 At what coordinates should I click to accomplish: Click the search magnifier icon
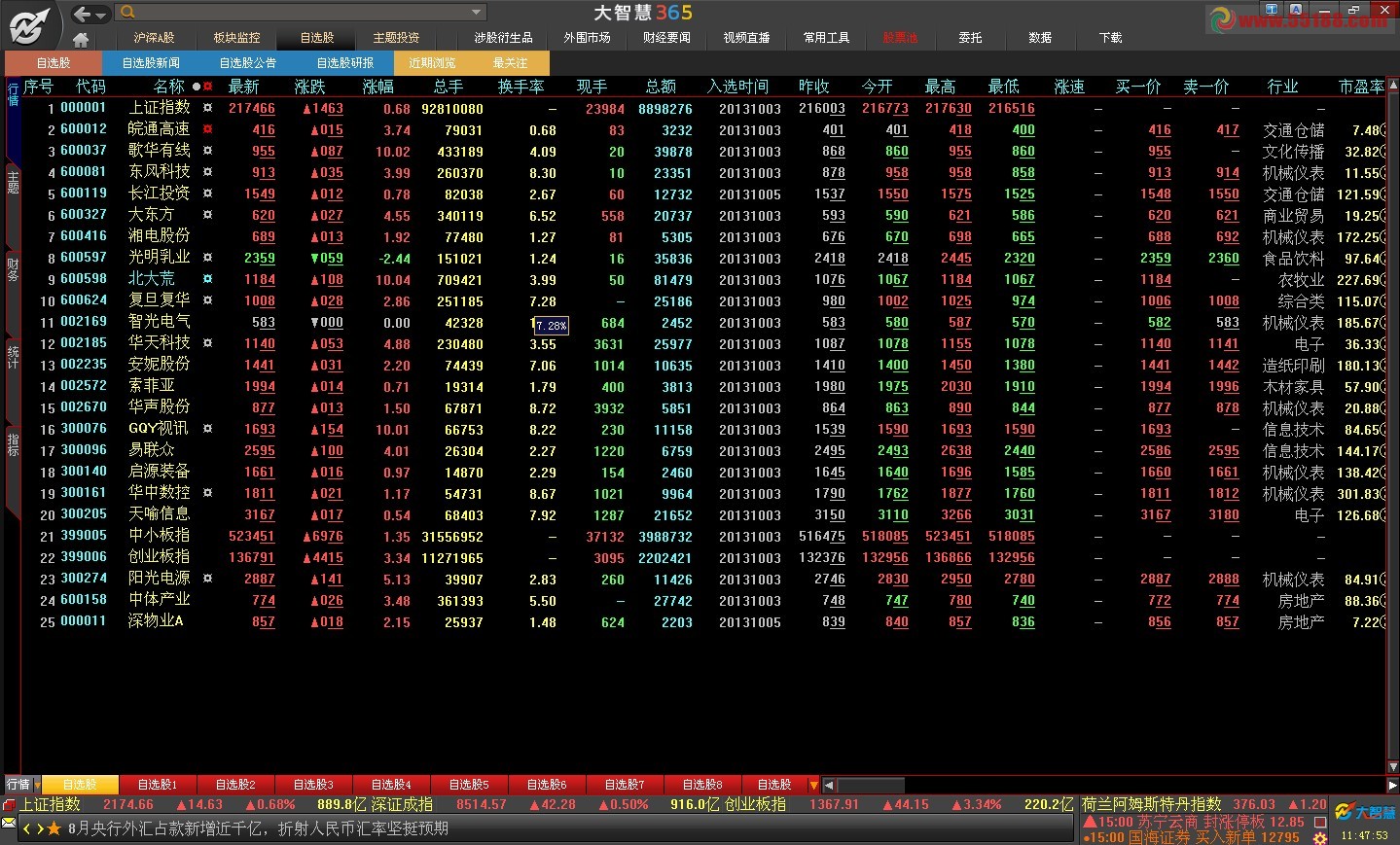pyautogui.click(x=127, y=13)
